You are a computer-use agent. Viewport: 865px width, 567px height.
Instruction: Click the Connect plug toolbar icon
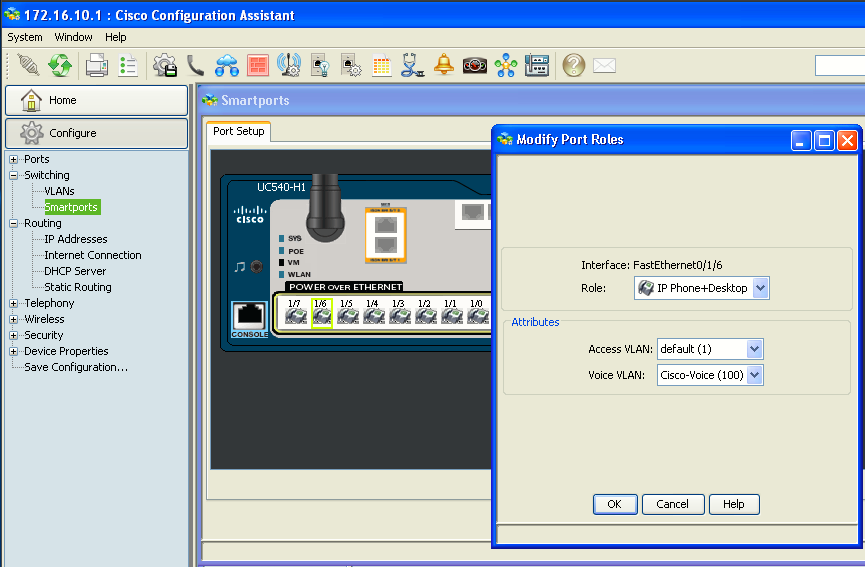(x=28, y=65)
